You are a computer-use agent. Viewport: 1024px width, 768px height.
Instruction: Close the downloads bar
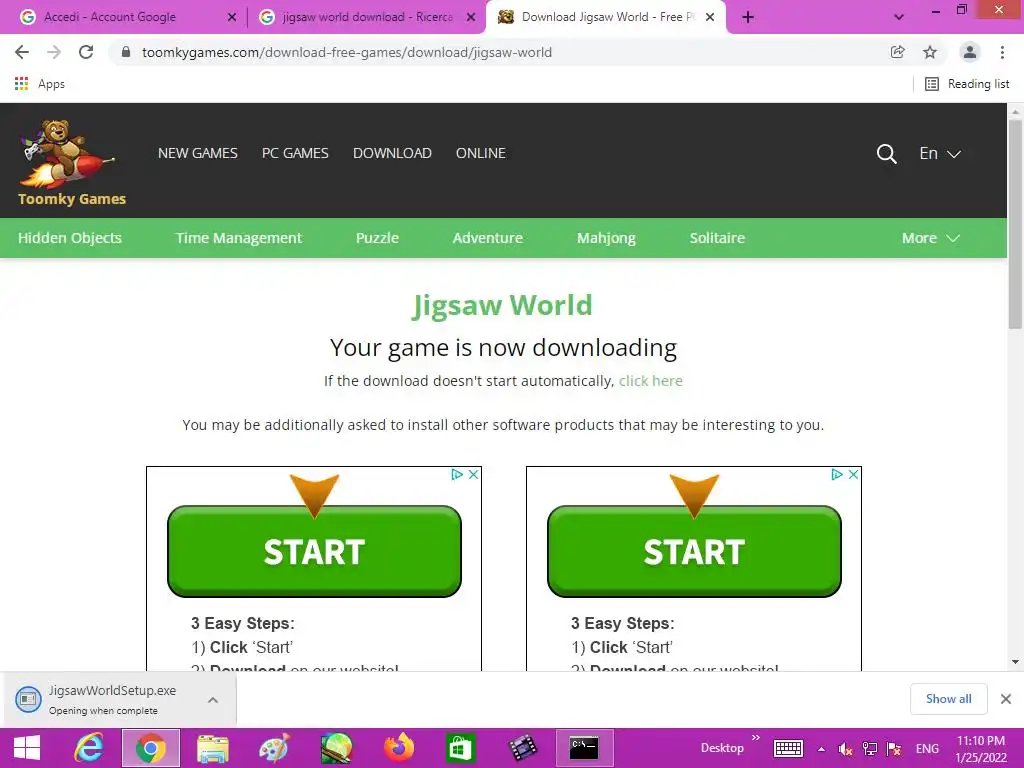1006,699
